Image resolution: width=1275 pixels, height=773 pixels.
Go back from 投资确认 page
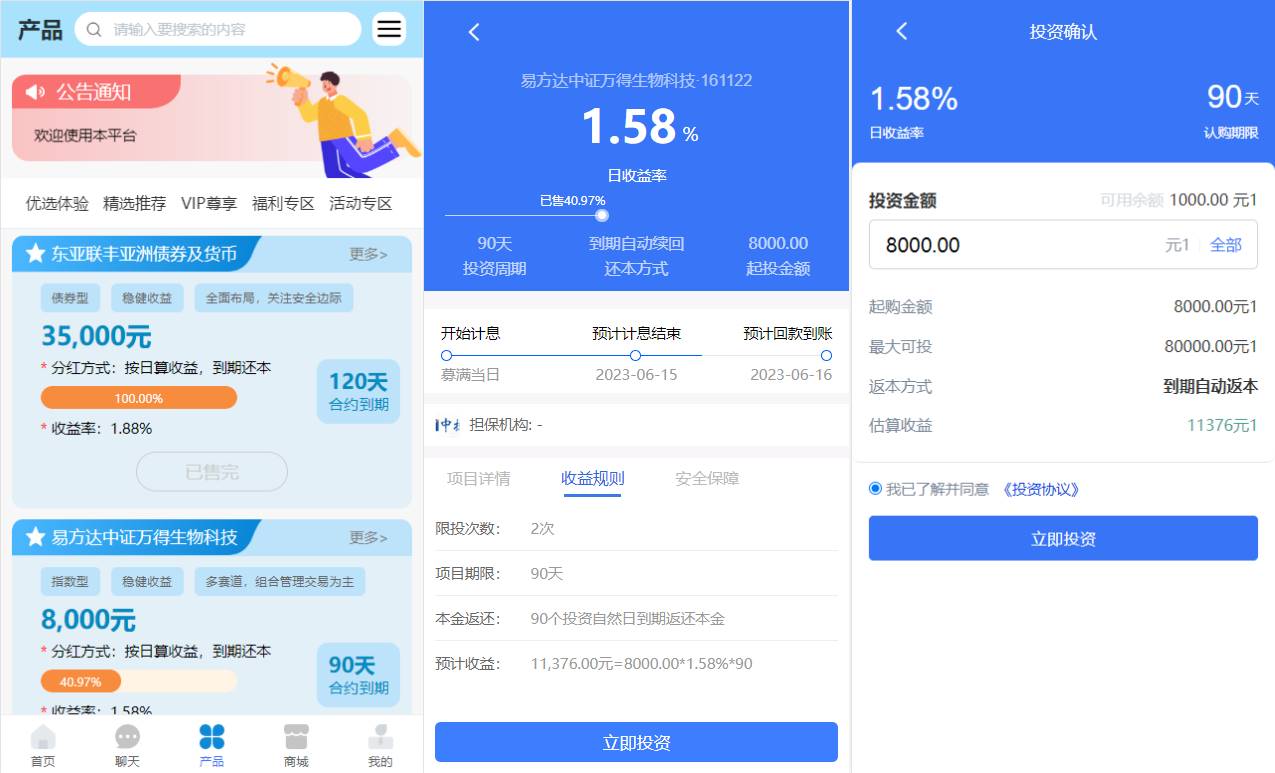[x=901, y=31]
